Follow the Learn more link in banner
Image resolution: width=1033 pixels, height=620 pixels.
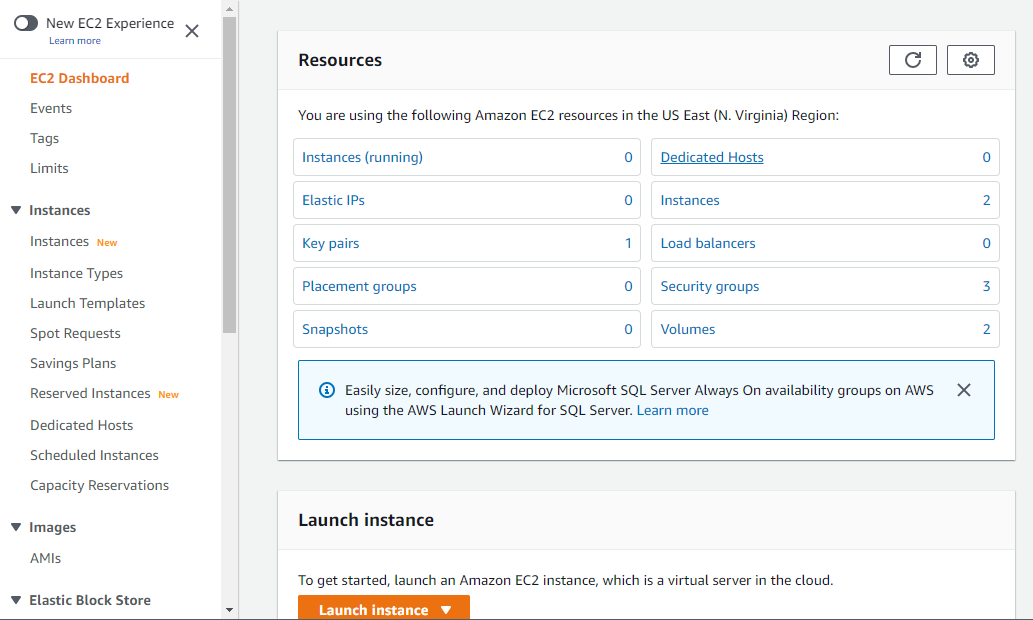point(672,410)
